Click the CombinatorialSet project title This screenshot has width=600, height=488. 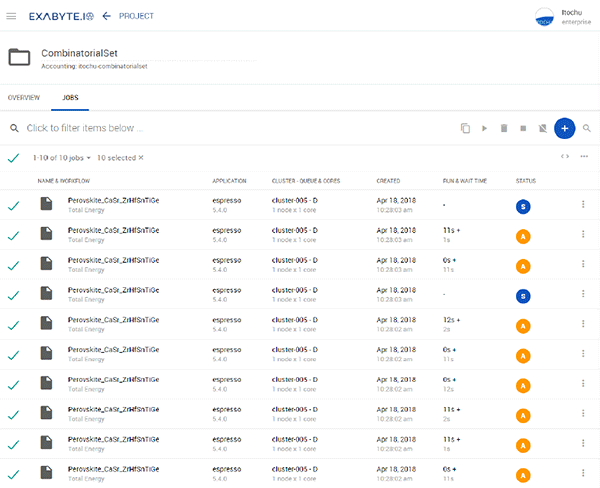79,53
